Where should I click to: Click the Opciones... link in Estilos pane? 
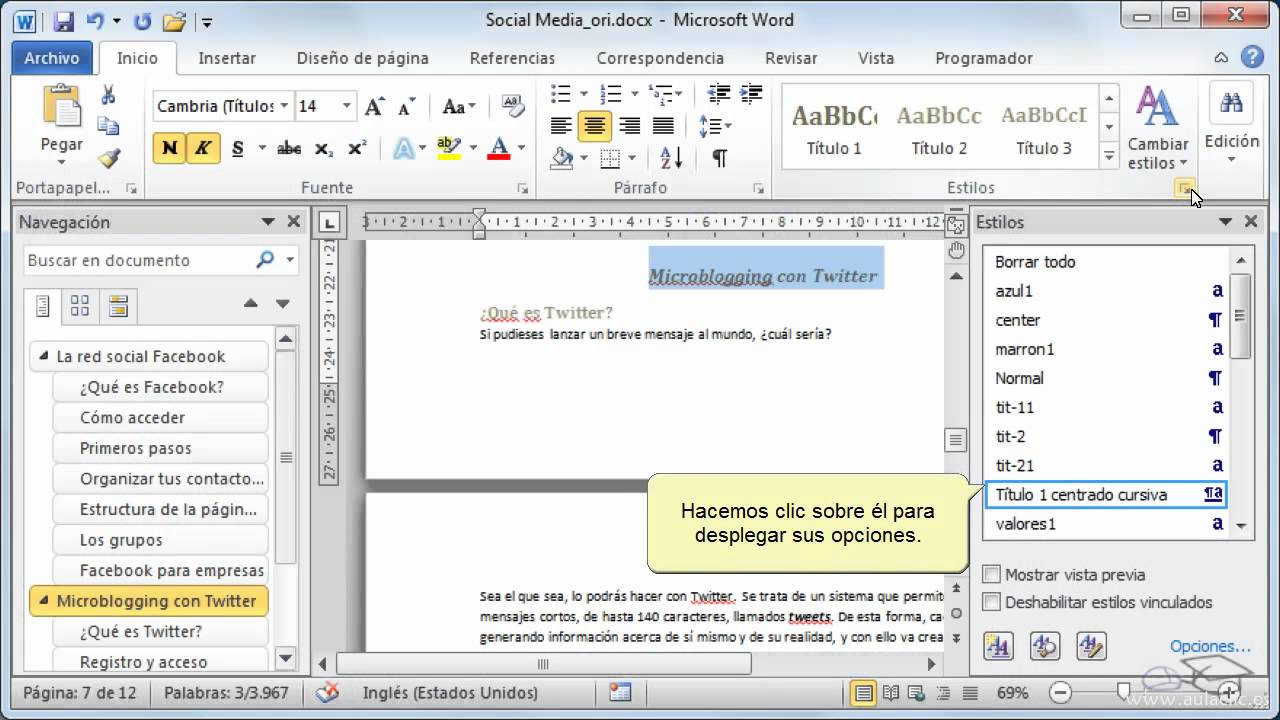click(x=1210, y=647)
